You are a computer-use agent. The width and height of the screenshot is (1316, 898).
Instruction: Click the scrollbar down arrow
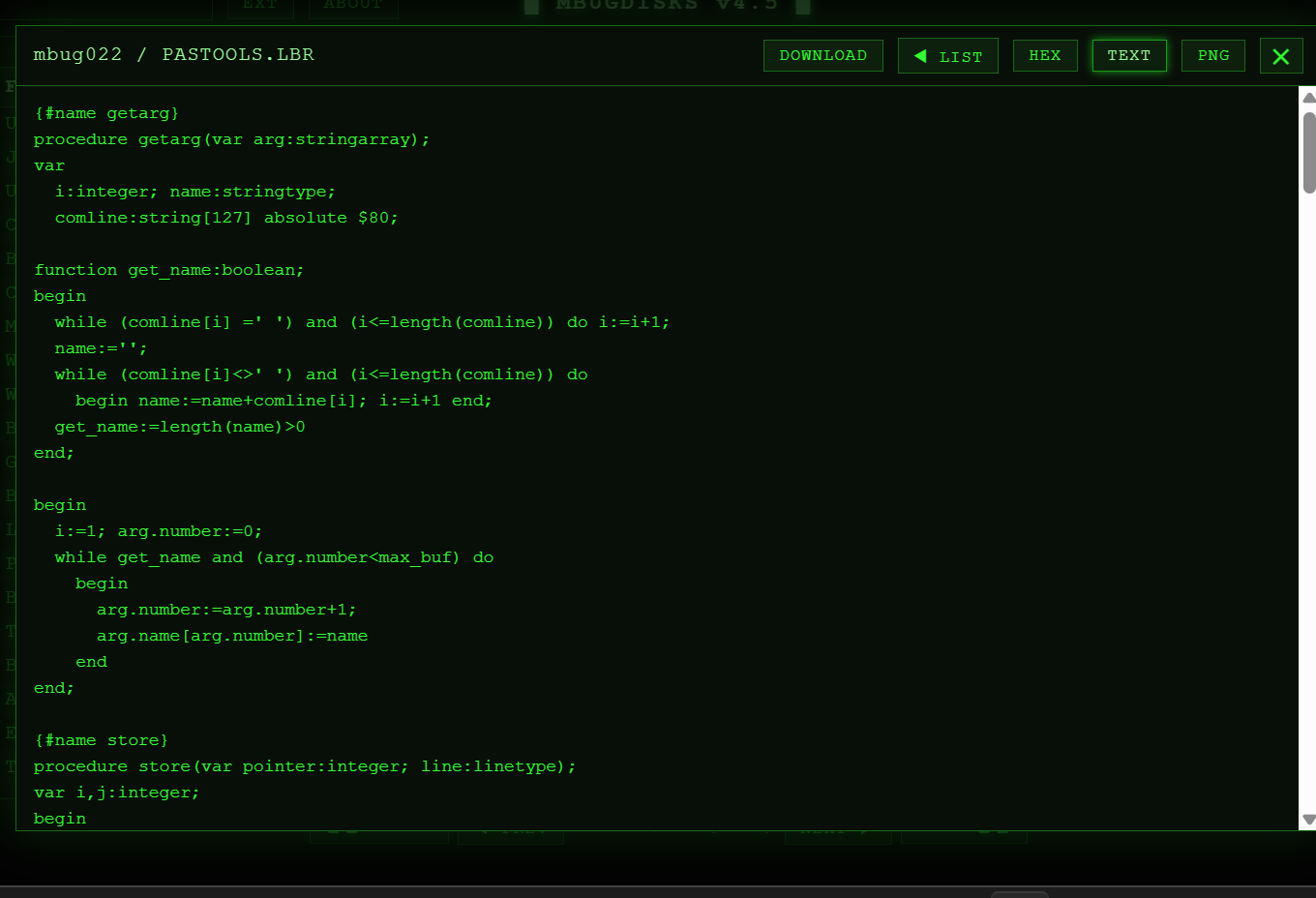(x=1309, y=820)
